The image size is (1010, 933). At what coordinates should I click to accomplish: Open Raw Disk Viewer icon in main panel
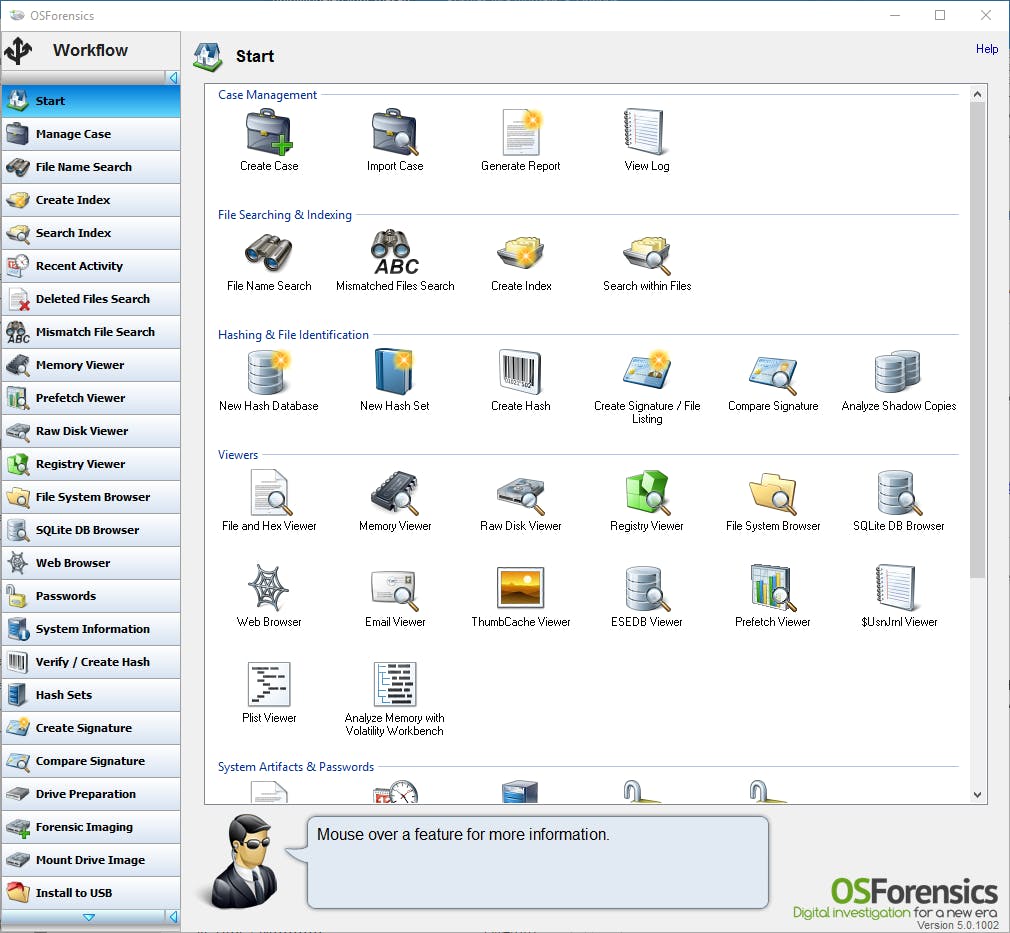[x=521, y=494]
